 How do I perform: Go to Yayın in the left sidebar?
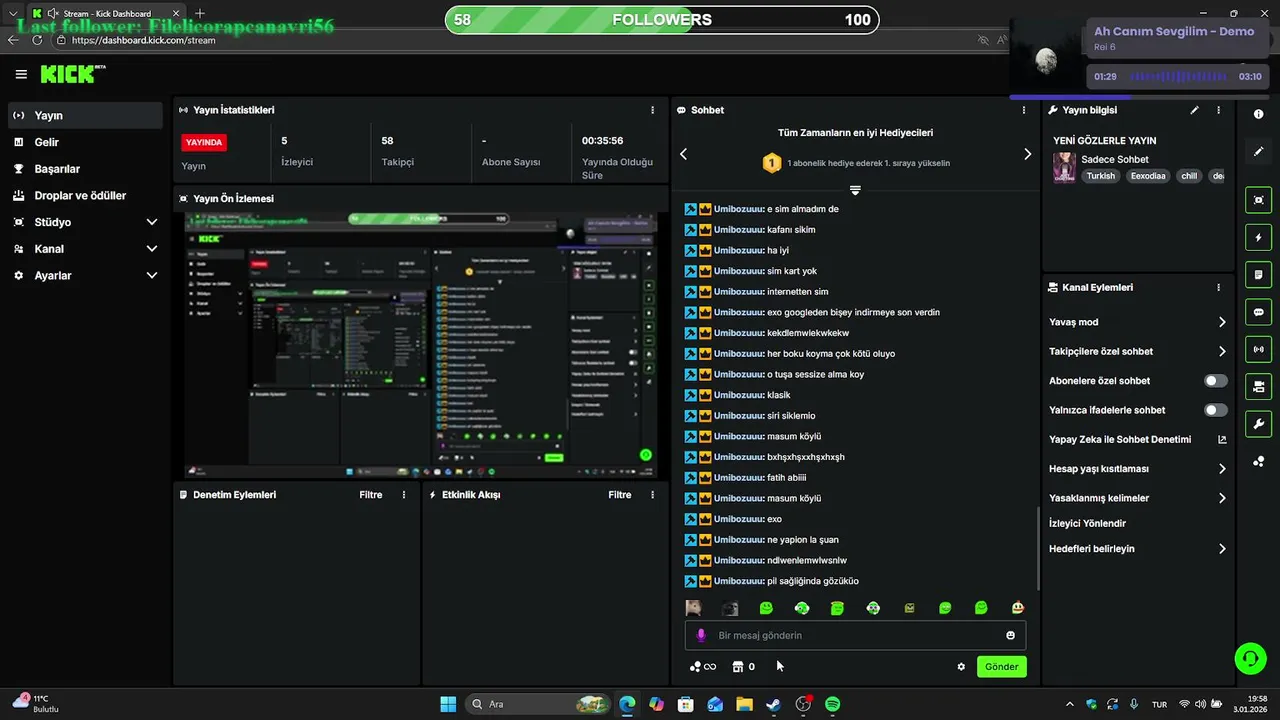(84, 116)
